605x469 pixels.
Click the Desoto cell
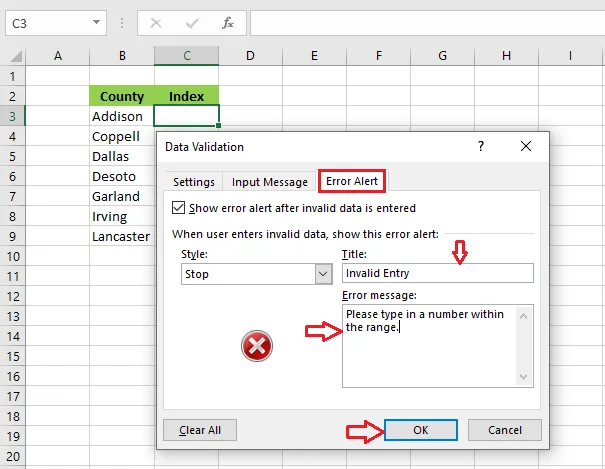pyautogui.click(x=122, y=176)
